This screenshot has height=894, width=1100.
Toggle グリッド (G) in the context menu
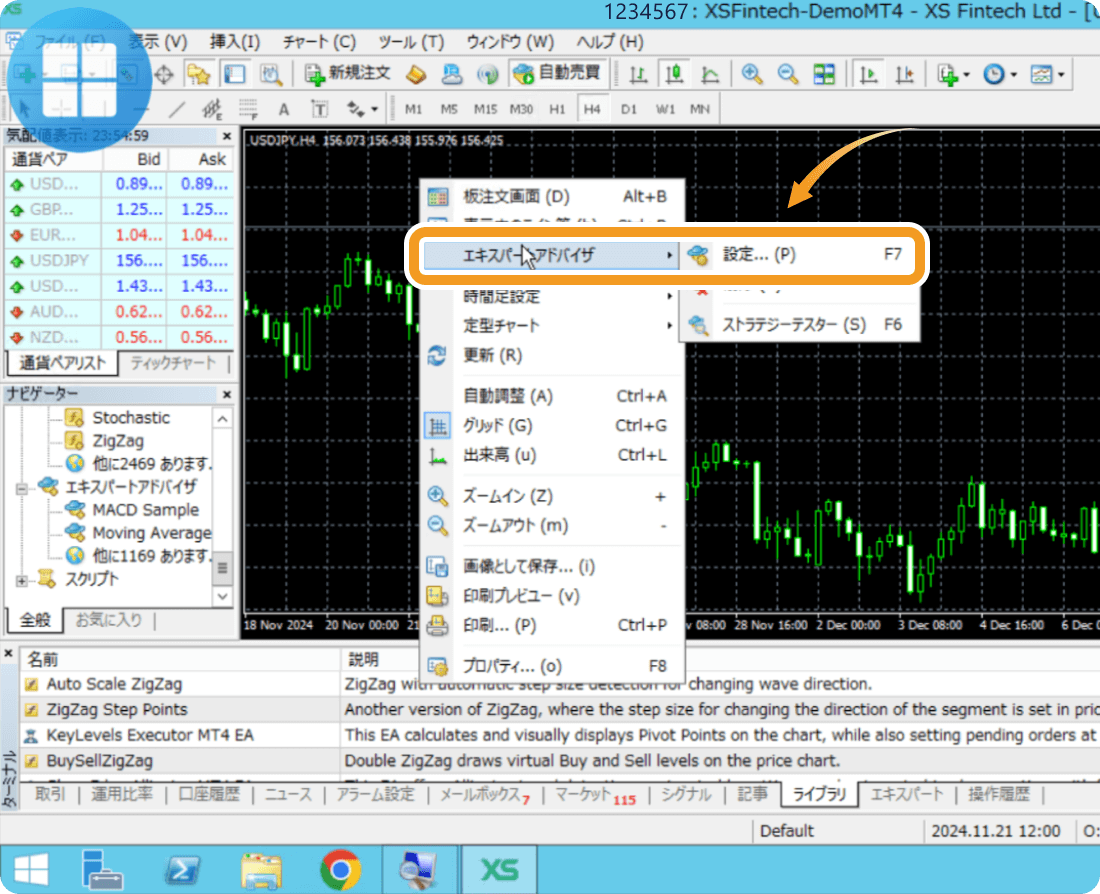[x=551, y=425]
